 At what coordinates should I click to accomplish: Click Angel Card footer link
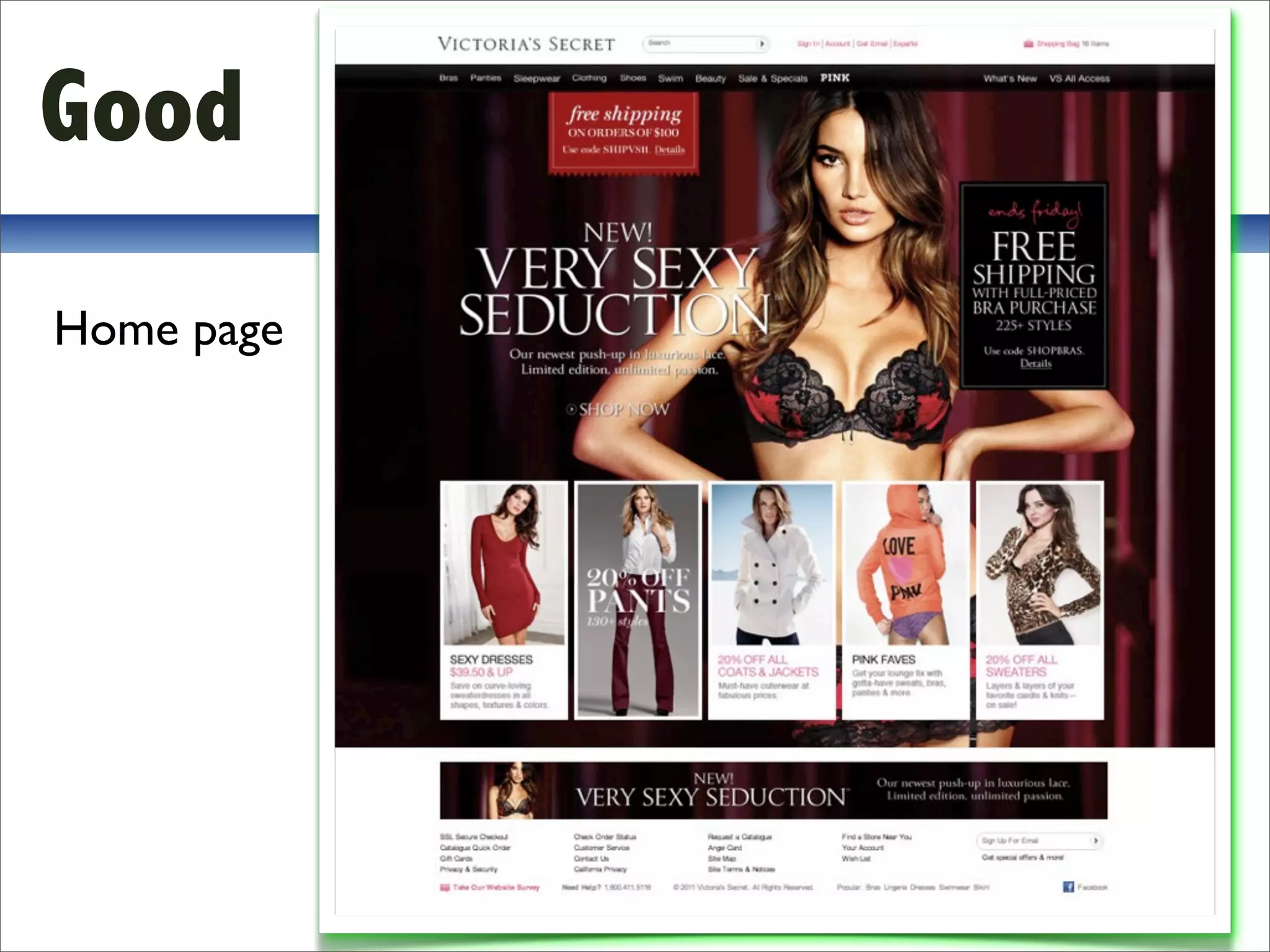(724, 848)
